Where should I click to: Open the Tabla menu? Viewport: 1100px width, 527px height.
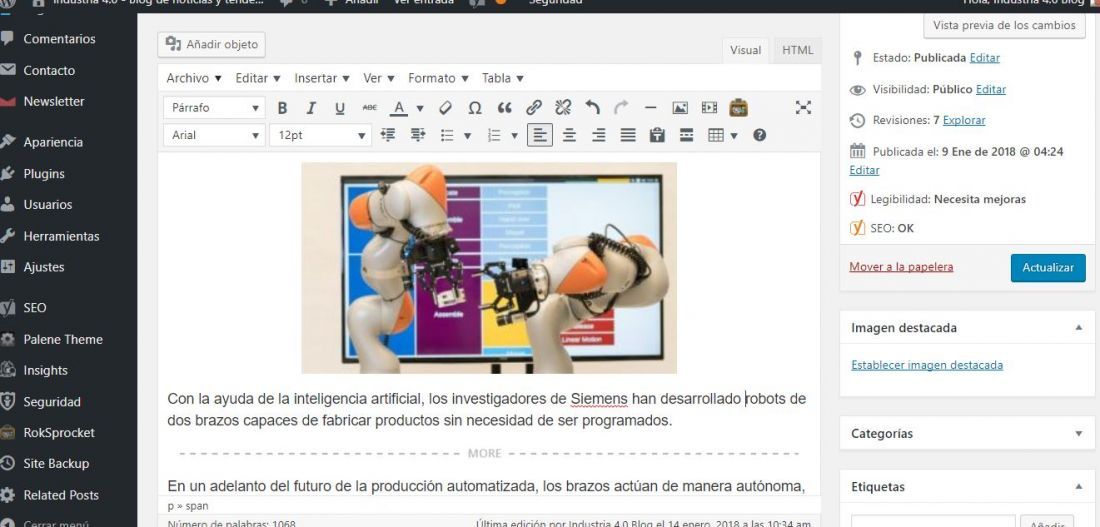503,78
